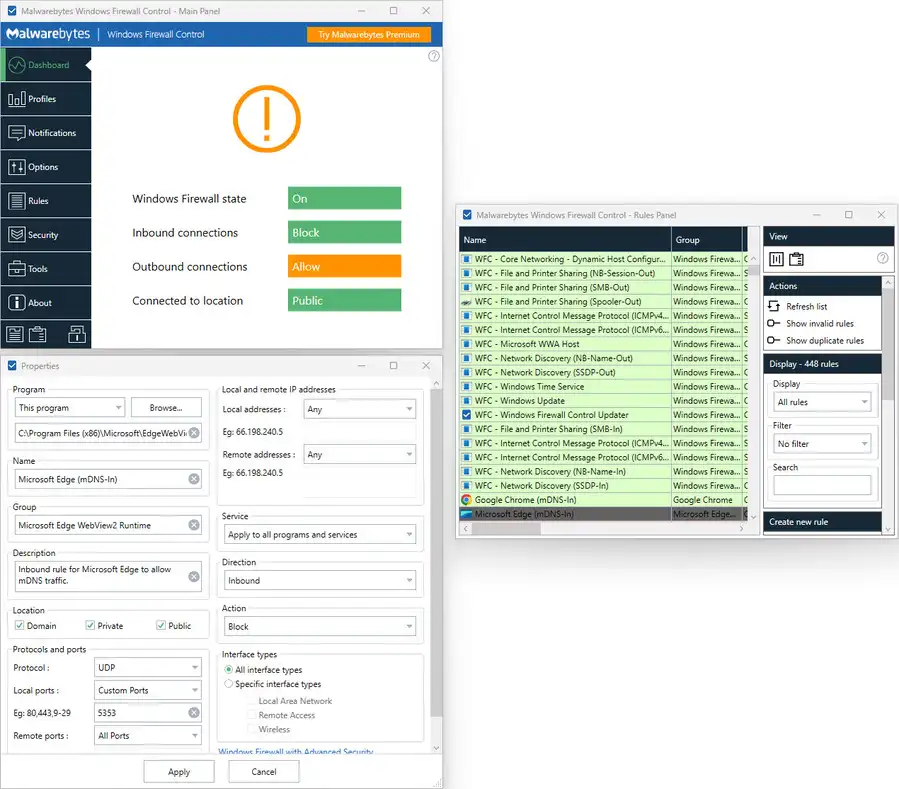
Task: Open the Protocol dropdown showing UDP
Action: pos(147,667)
